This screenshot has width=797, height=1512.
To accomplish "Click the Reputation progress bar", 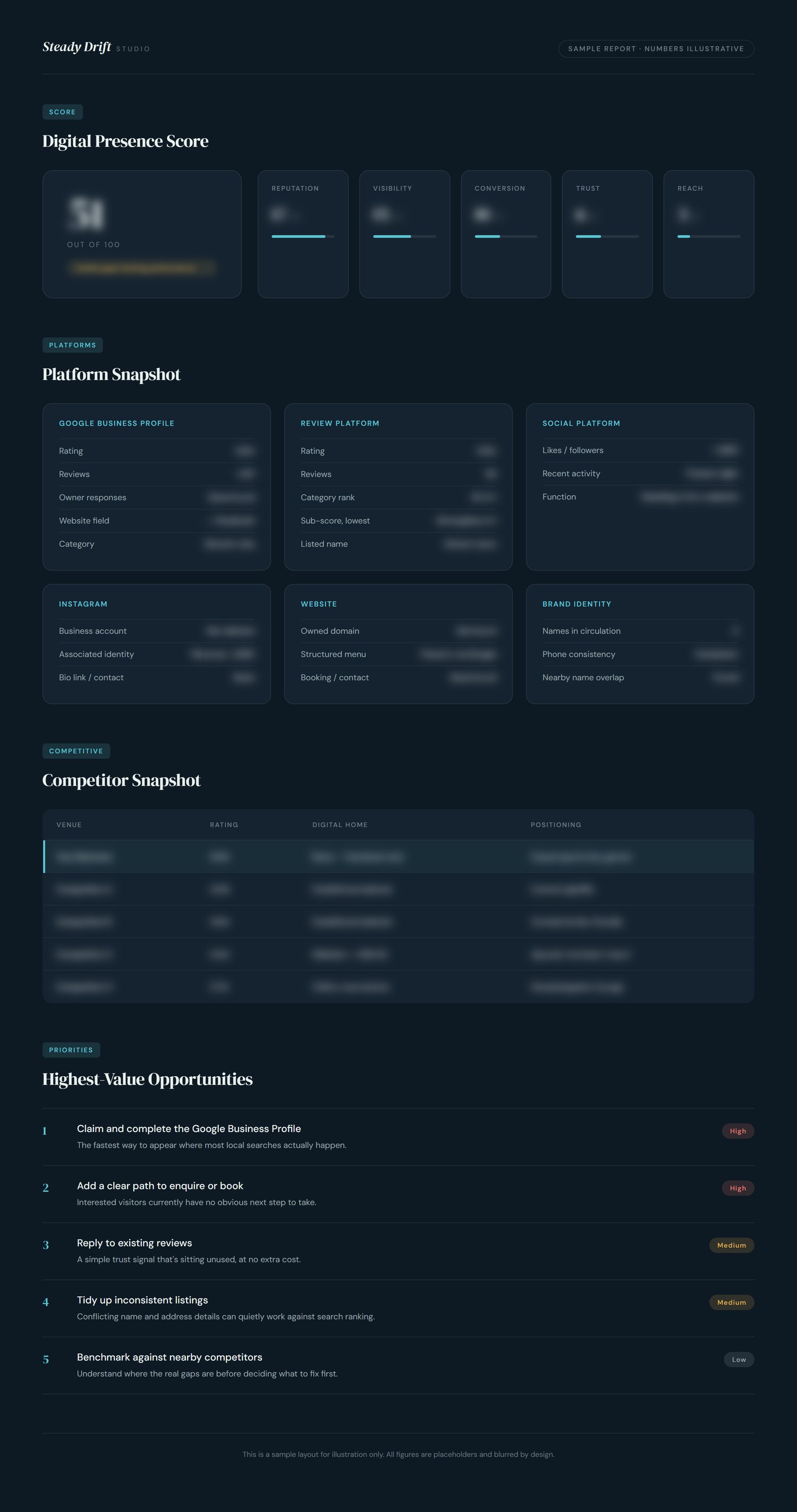I will point(303,236).
